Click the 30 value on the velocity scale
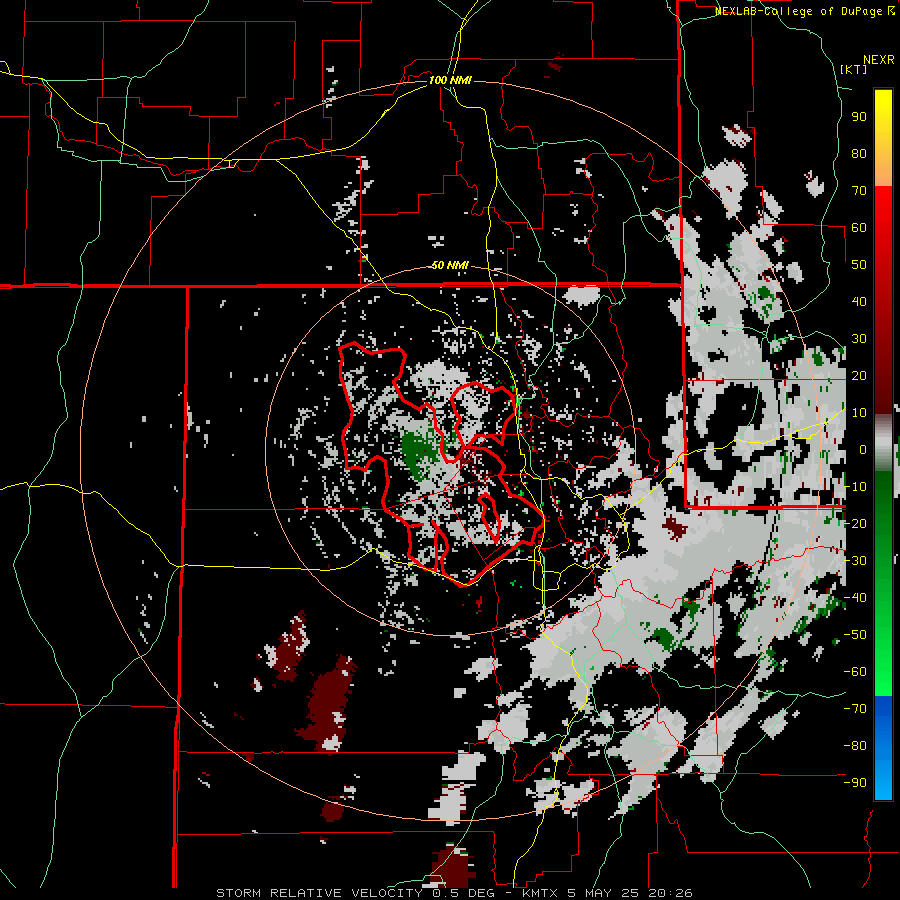The image size is (900, 900). point(859,339)
